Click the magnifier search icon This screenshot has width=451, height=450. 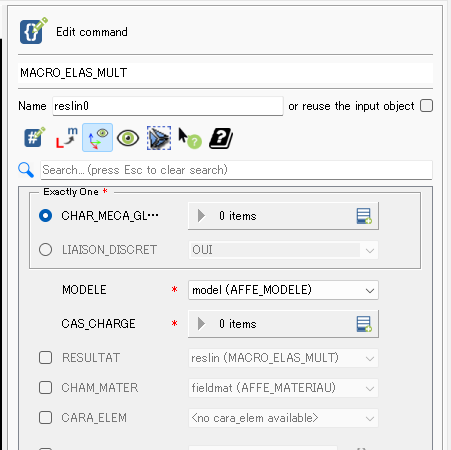26,170
